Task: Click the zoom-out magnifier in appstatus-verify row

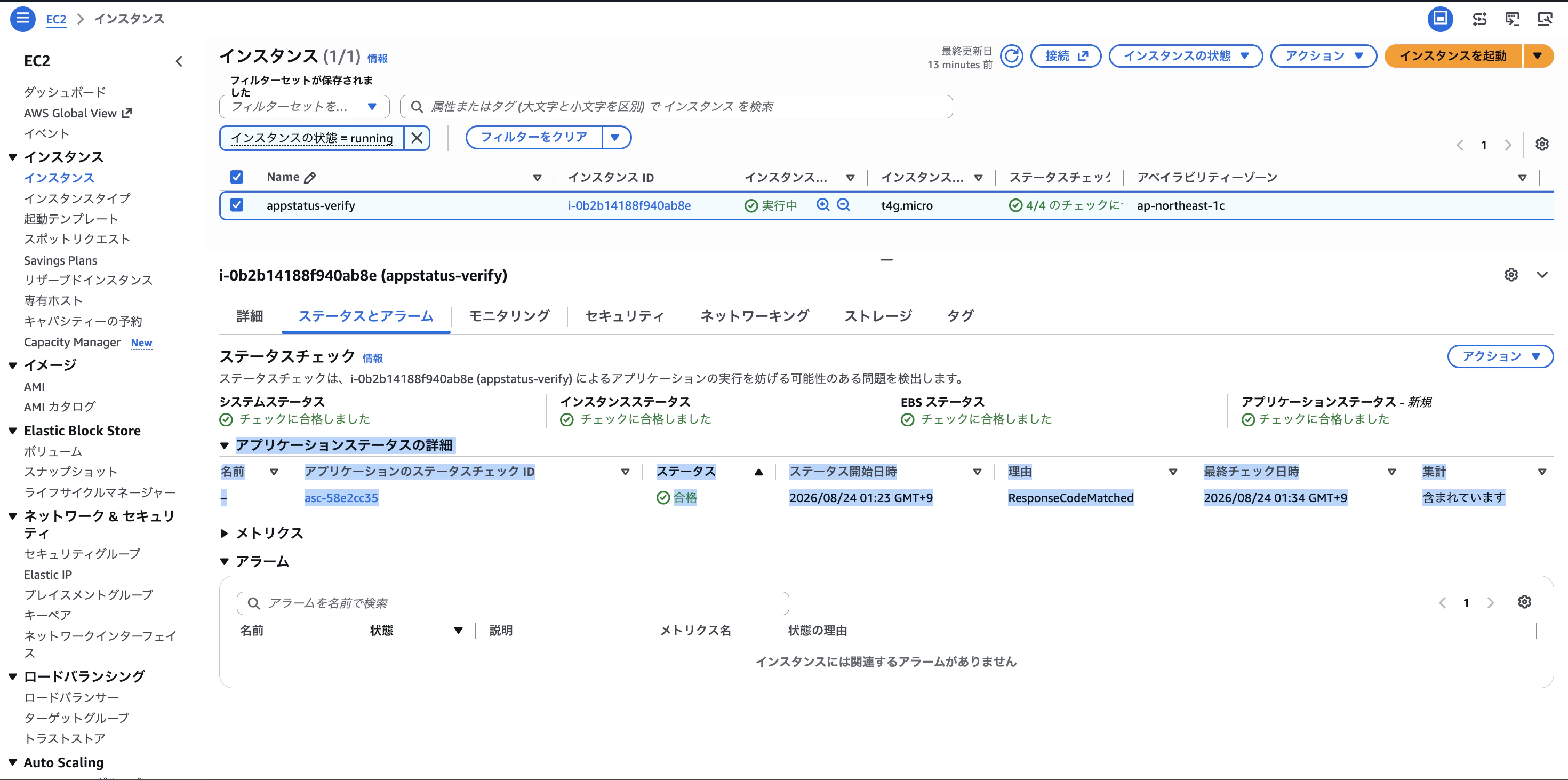Action: [x=843, y=205]
